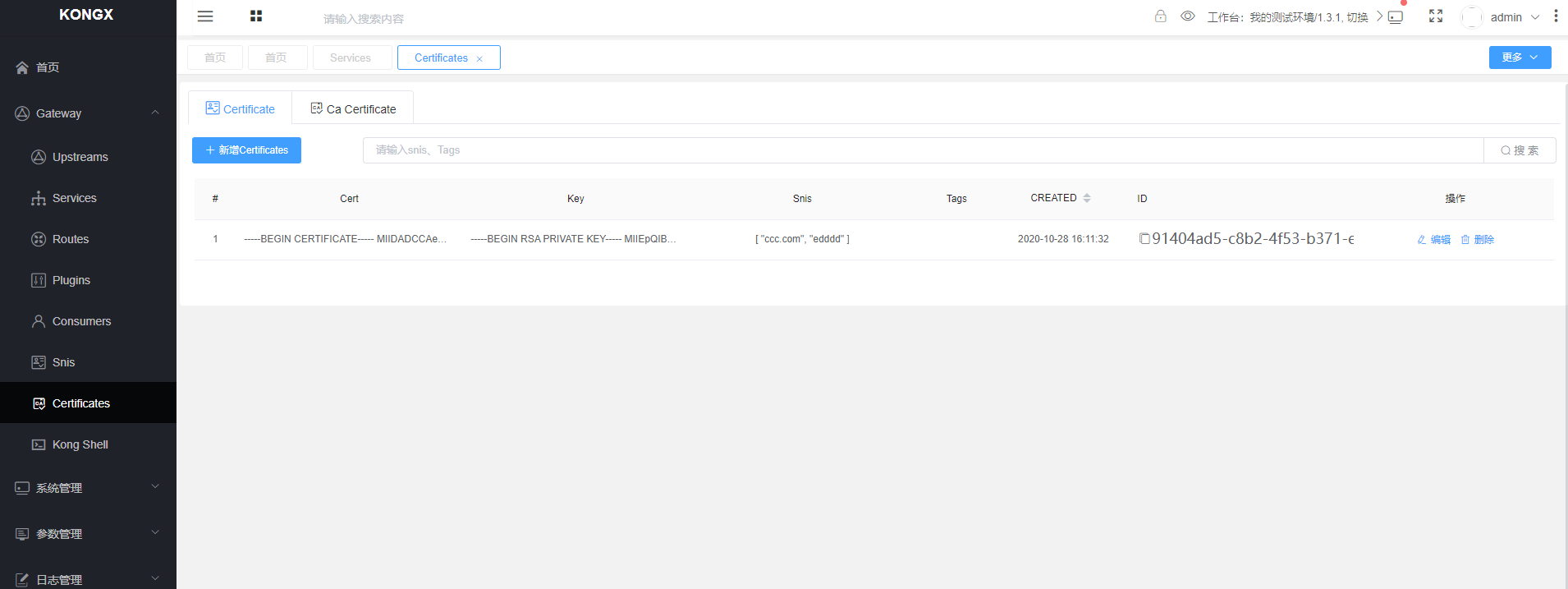
Task: Click the Snis cell with ccc.com
Action: coord(802,239)
